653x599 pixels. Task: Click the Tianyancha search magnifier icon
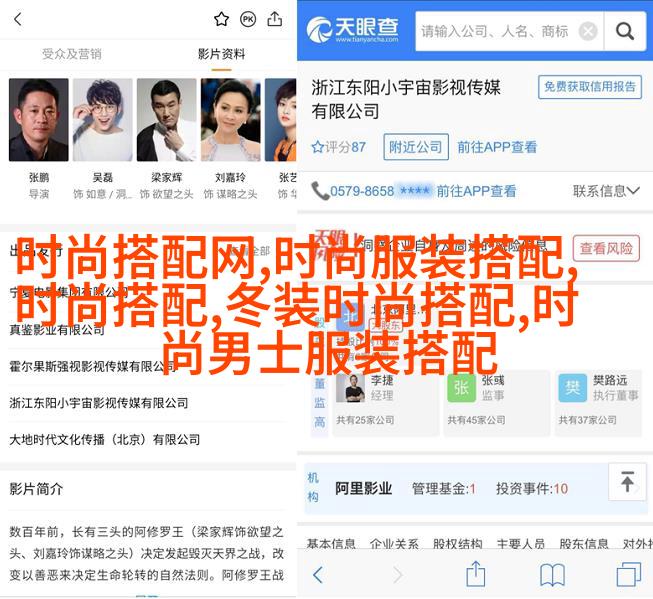click(625, 31)
